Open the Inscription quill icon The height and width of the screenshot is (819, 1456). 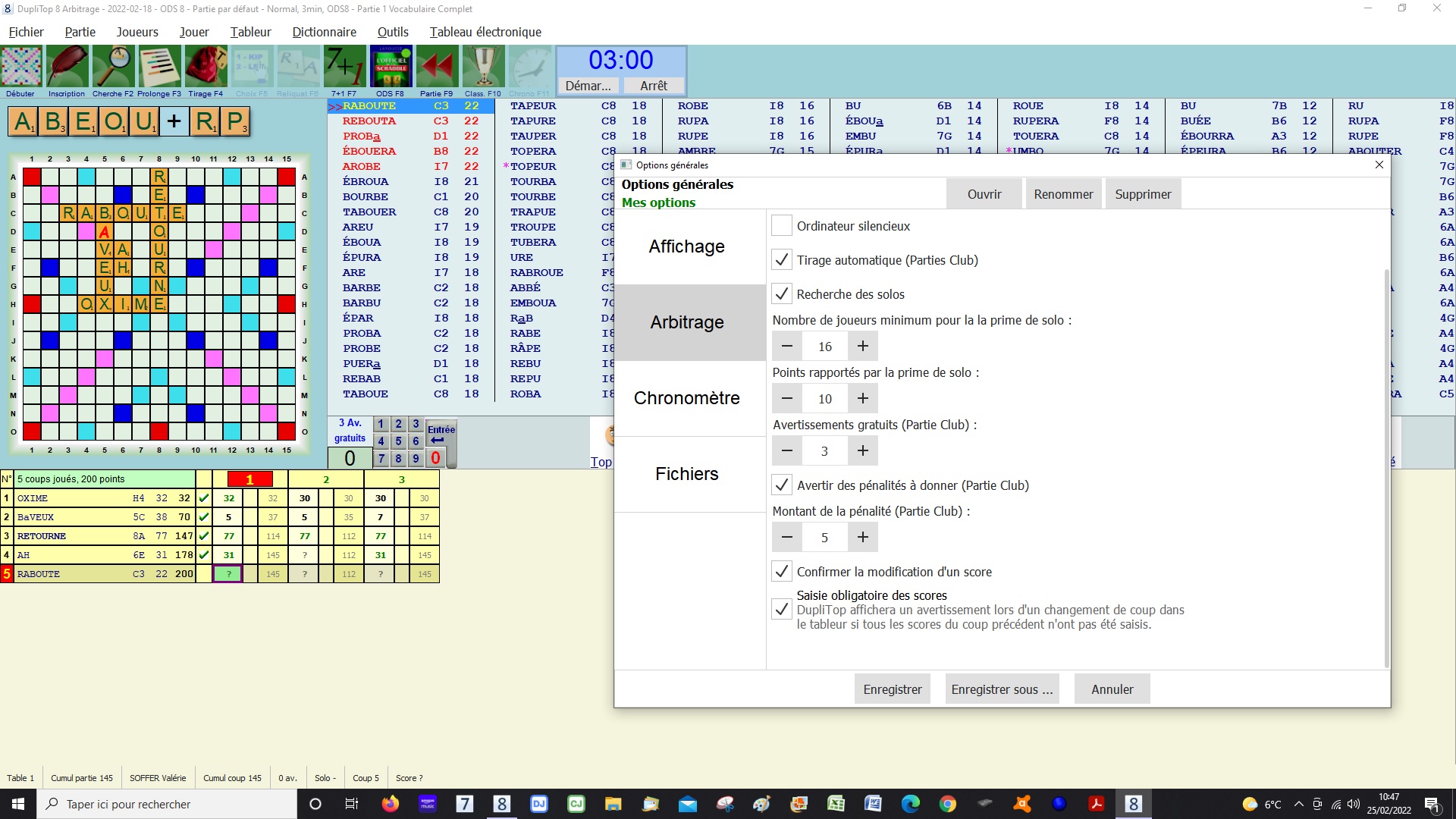point(67,67)
